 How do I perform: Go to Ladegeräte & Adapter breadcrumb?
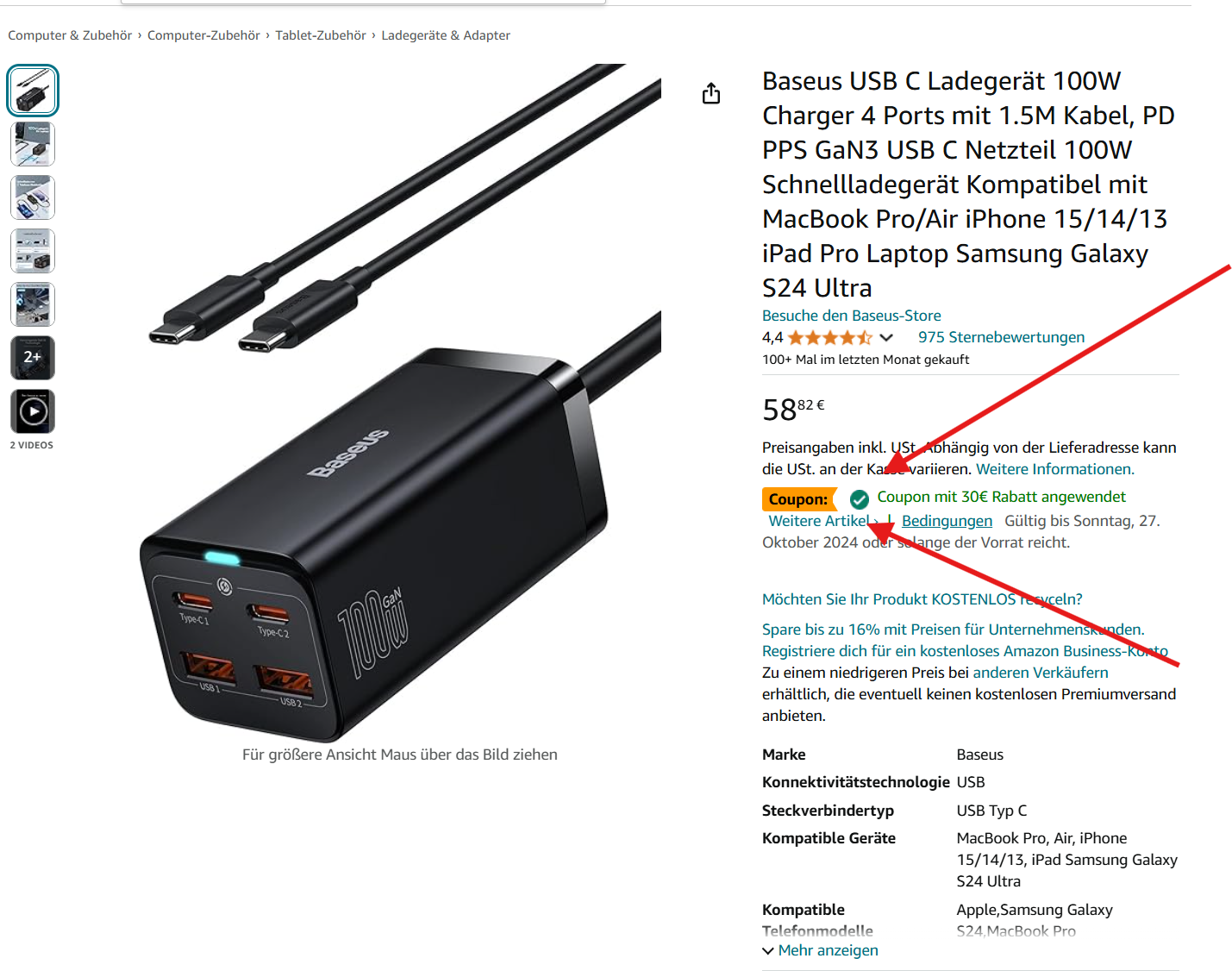pos(446,35)
